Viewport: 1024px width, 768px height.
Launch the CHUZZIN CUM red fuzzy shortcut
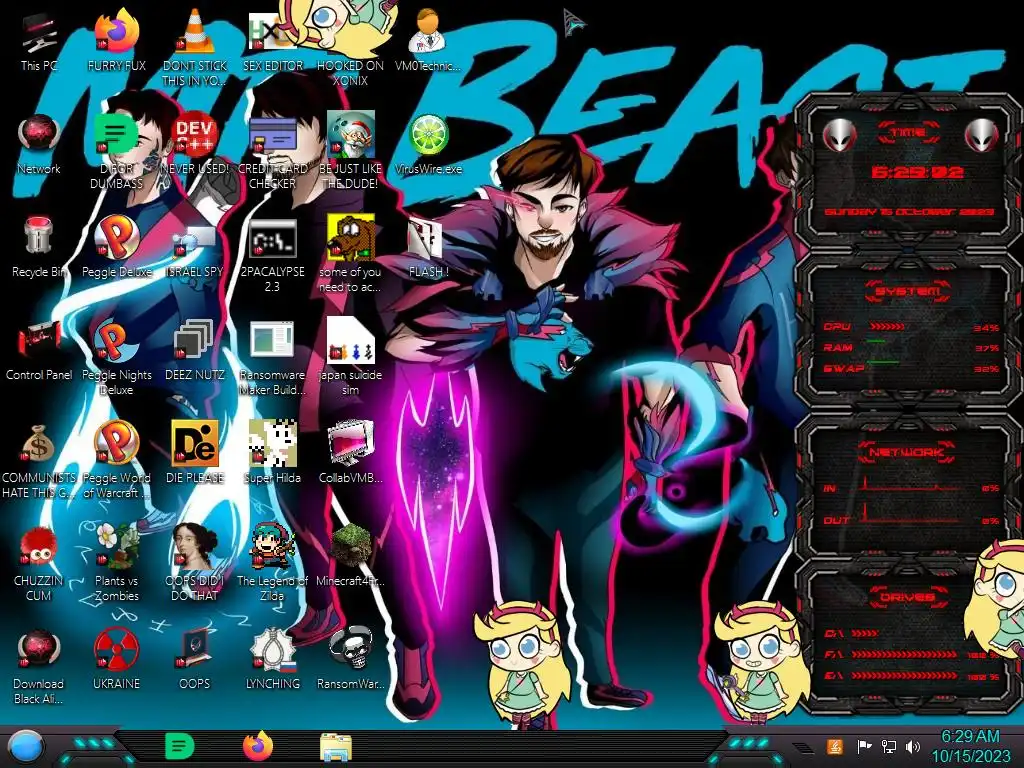(x=39, y=563)
